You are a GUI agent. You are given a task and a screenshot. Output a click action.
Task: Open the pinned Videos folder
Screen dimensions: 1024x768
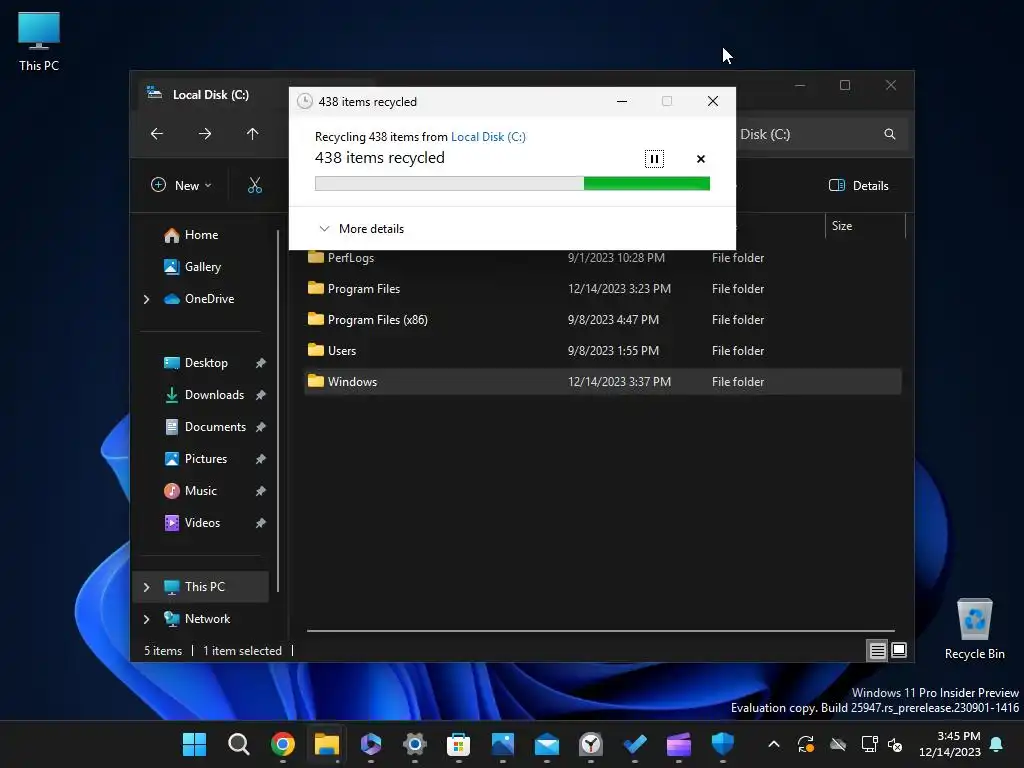pyautogui.click(x=191, y=522)
